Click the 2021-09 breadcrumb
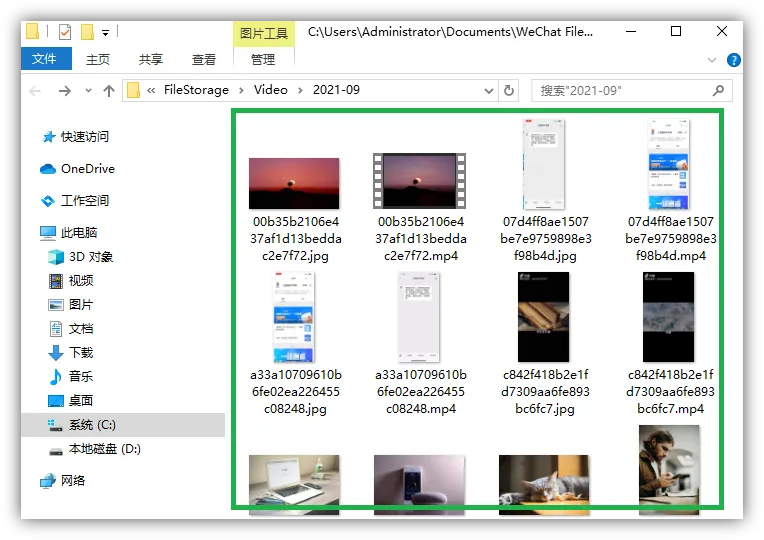764x540 pixels. 336,90
